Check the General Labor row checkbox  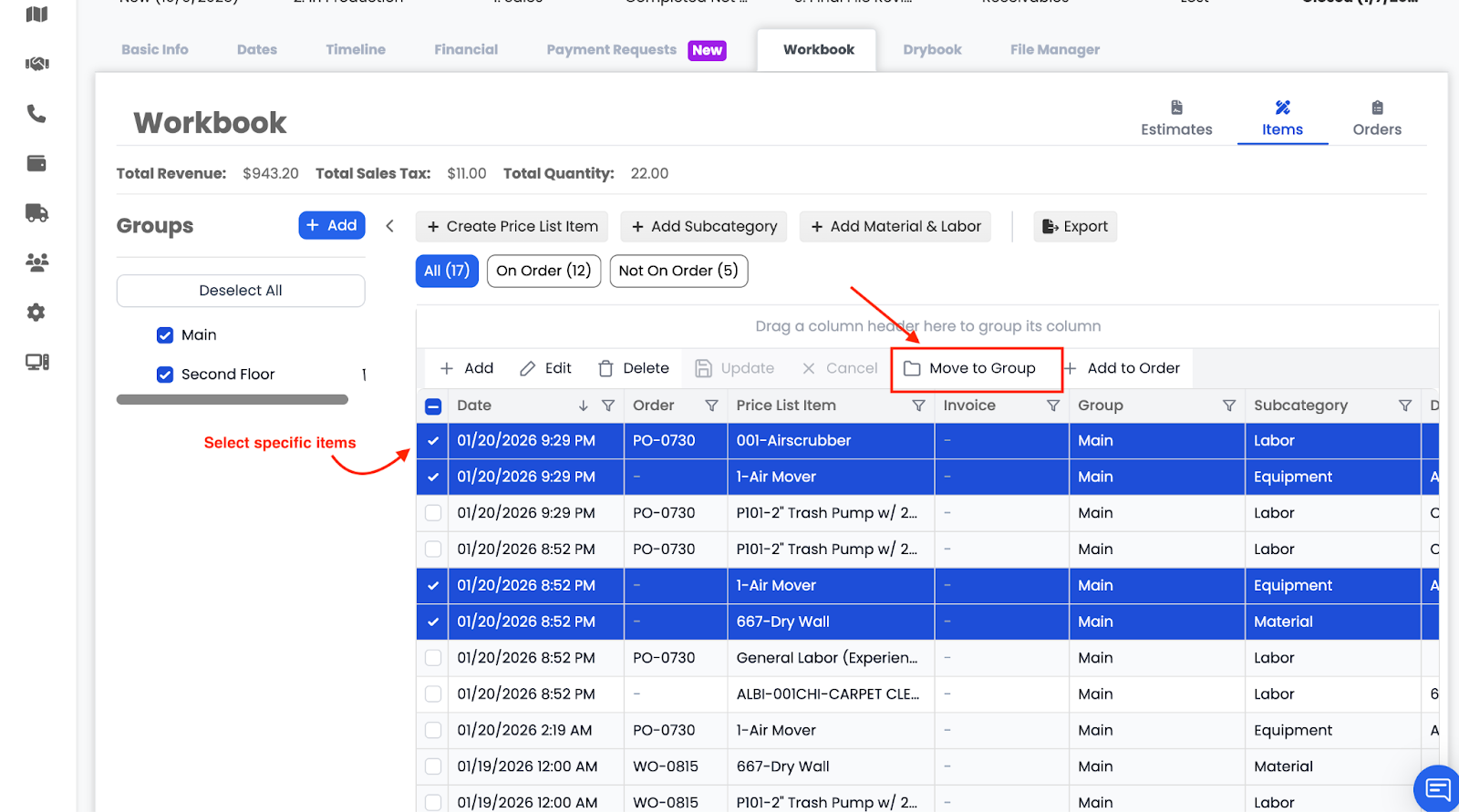pyautogui.click(x=433, y=658)
